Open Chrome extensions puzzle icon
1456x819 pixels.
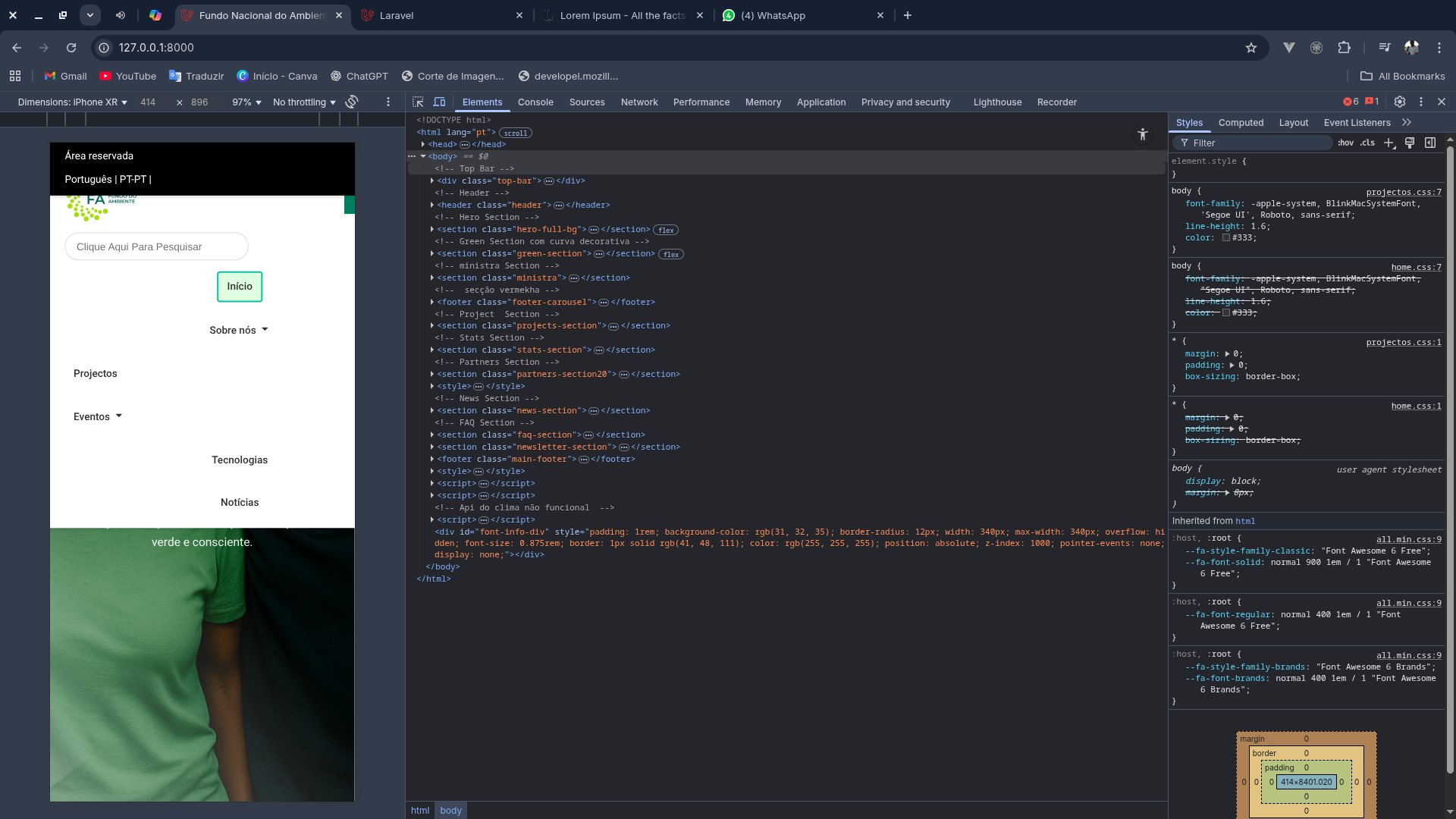point(1344,48)
